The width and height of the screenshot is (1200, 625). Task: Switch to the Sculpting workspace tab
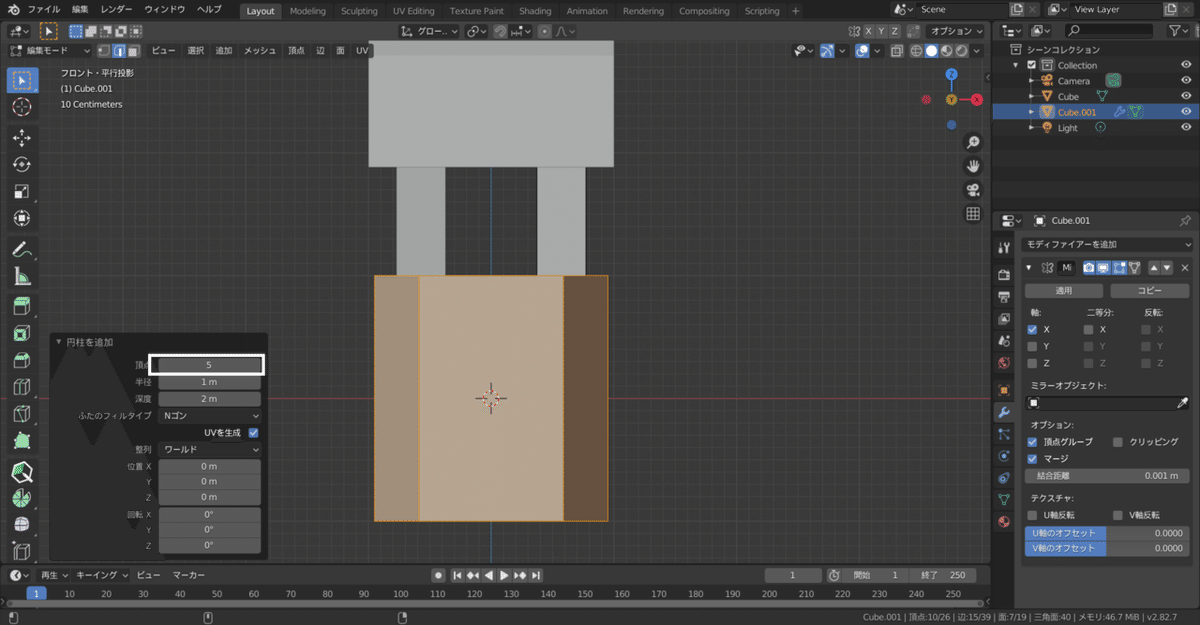[x=359, y=11]
